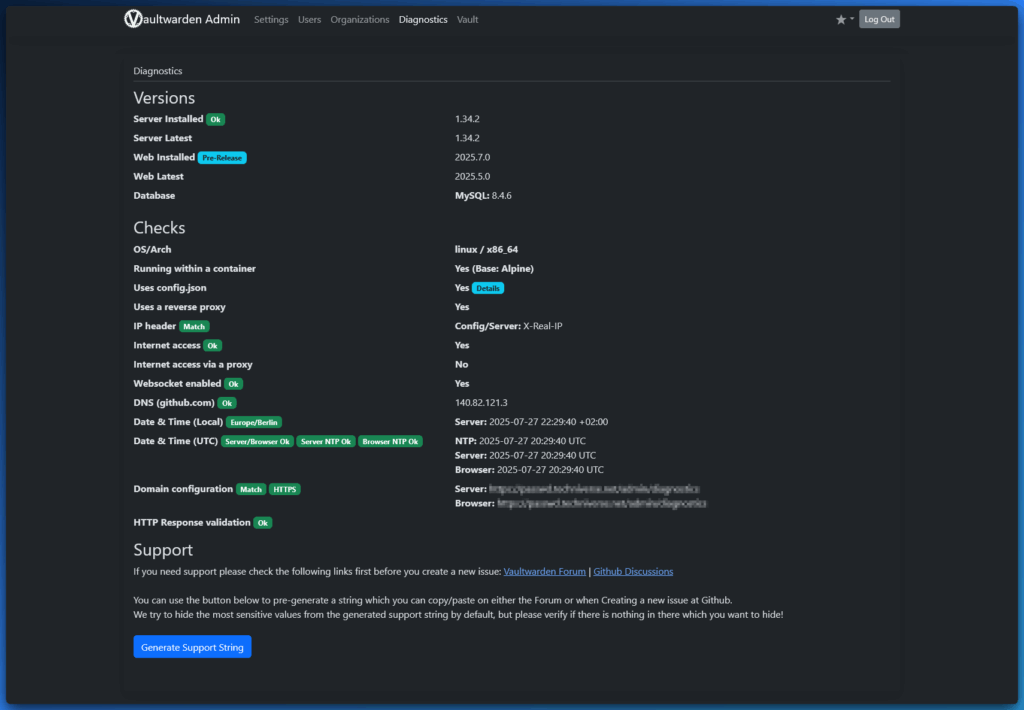The width and height of the screenshot is (1024, 710).
Task: Click the Uses a reverse proxy label
Action: [180, 307]
